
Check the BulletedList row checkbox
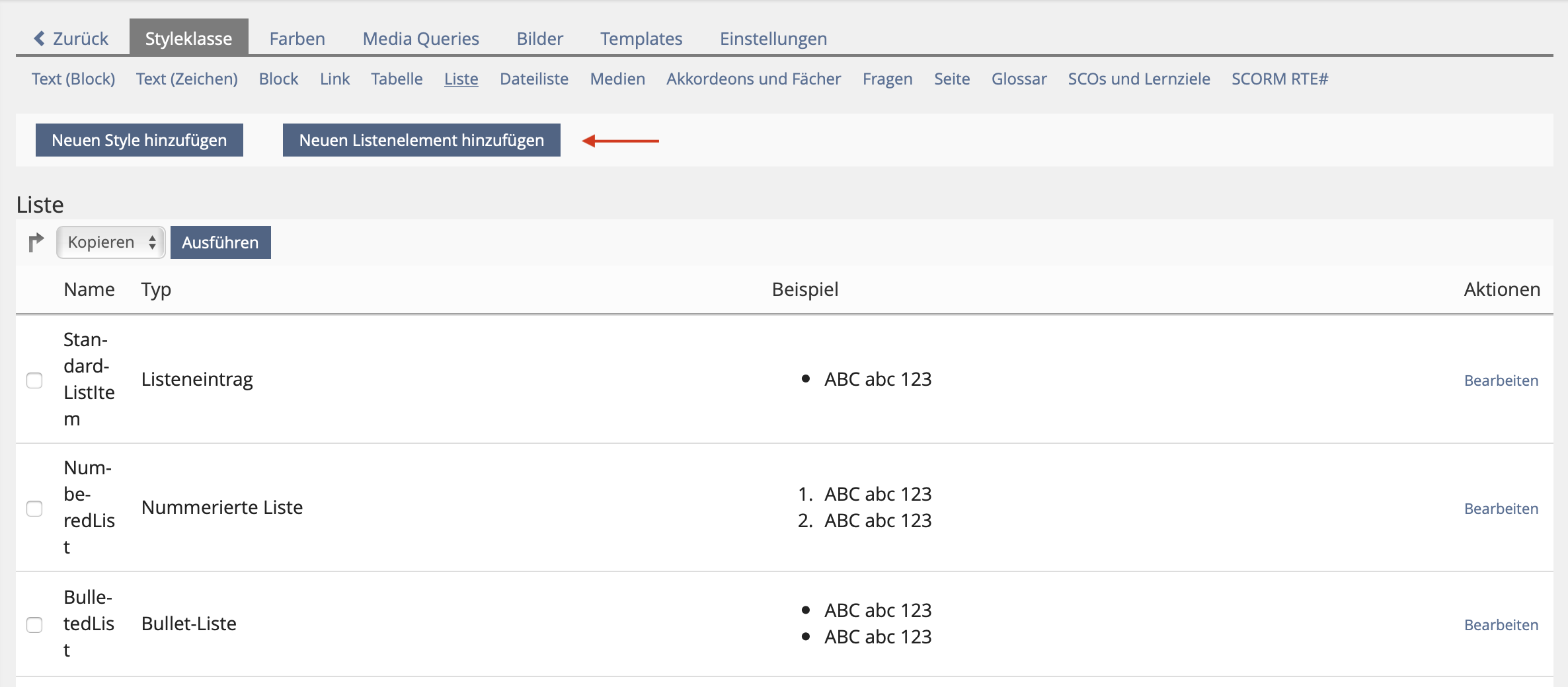coord(34,625)
